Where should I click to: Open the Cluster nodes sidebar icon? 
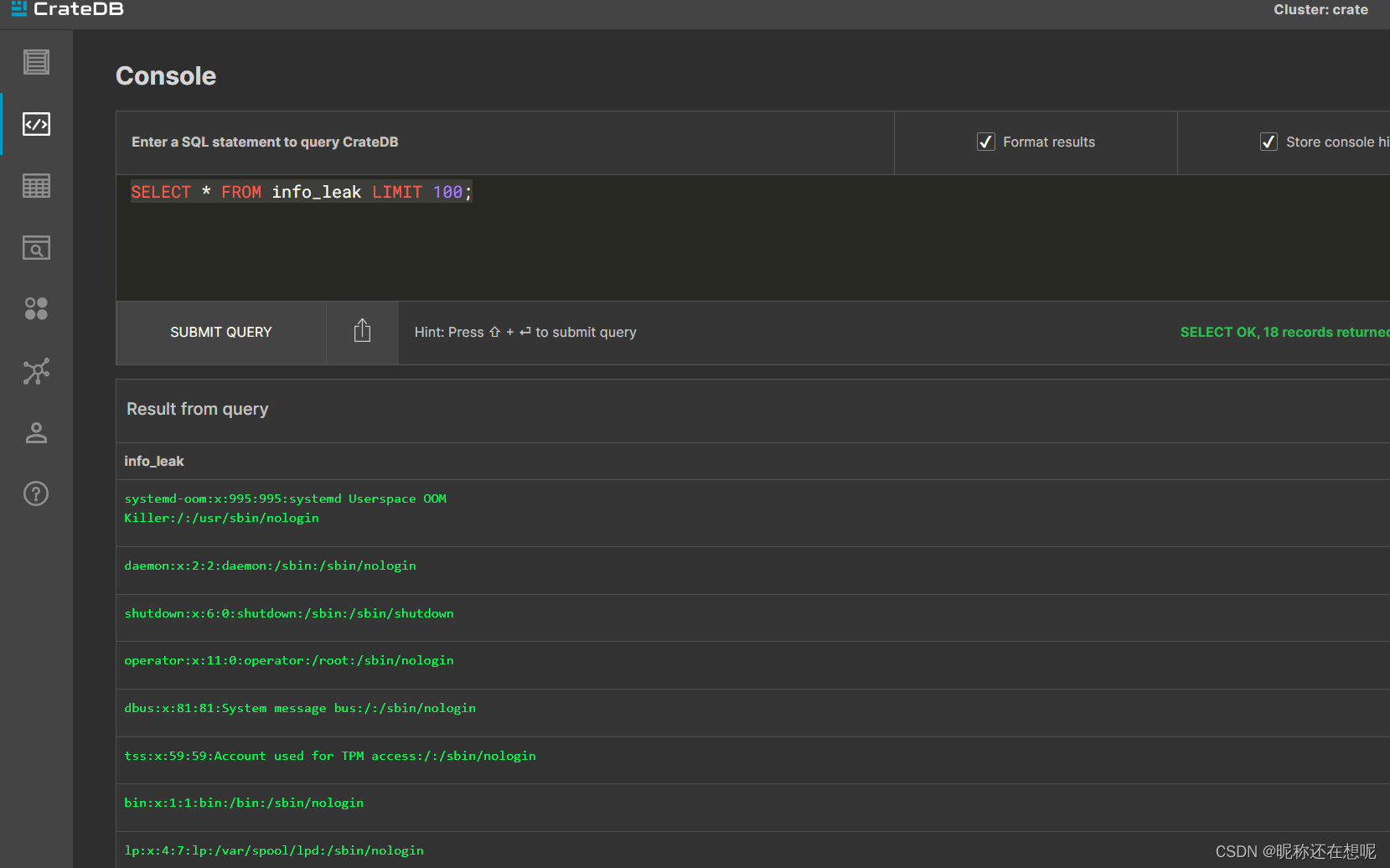(x=36, y=371)
